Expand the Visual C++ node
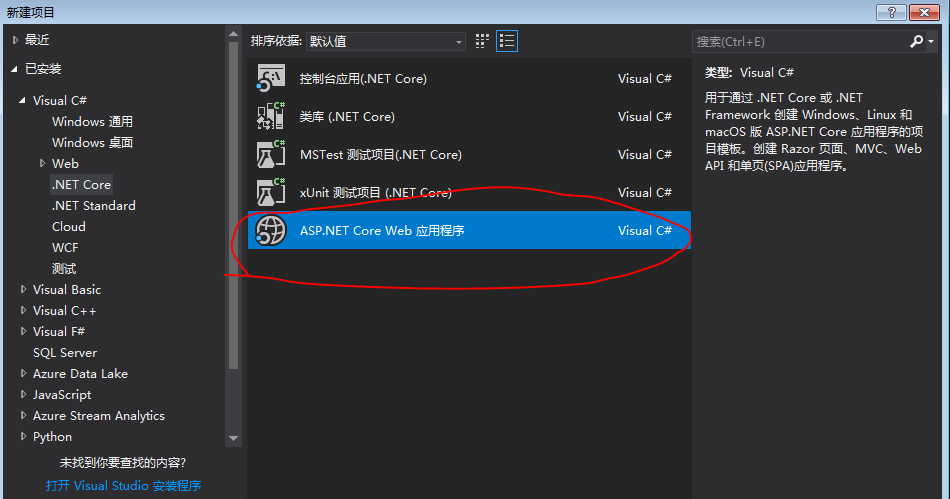 point(24,311)
